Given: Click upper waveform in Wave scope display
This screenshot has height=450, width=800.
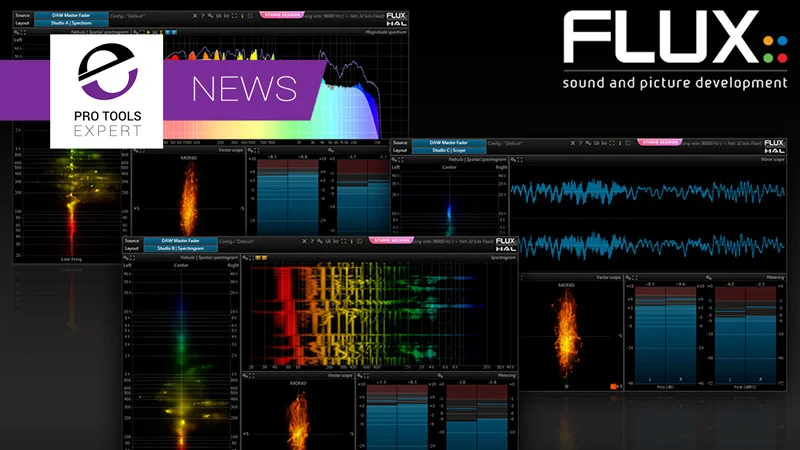Looking at the screenshot, I should point(647,191).
